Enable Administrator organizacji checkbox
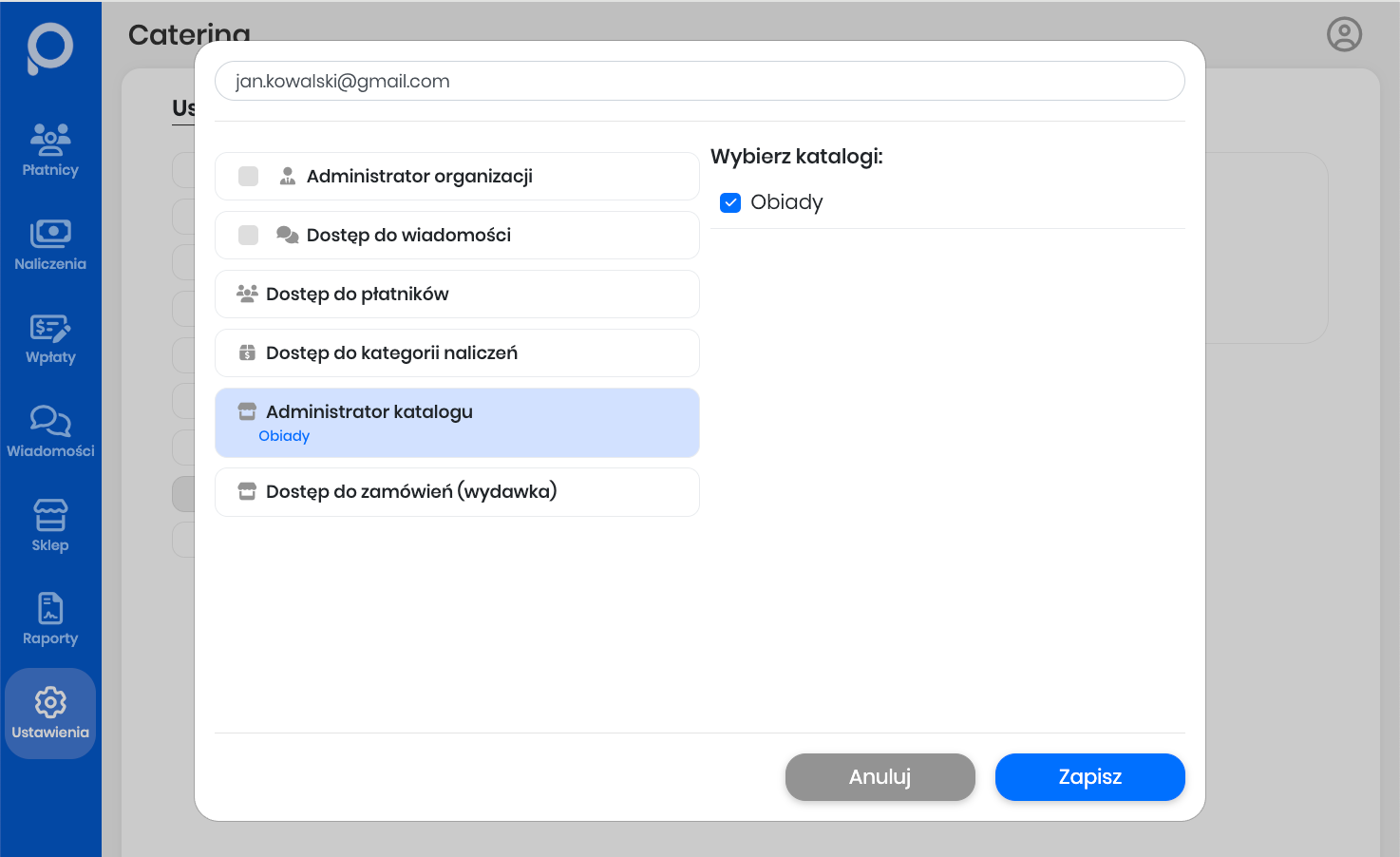 pos(249,177)
